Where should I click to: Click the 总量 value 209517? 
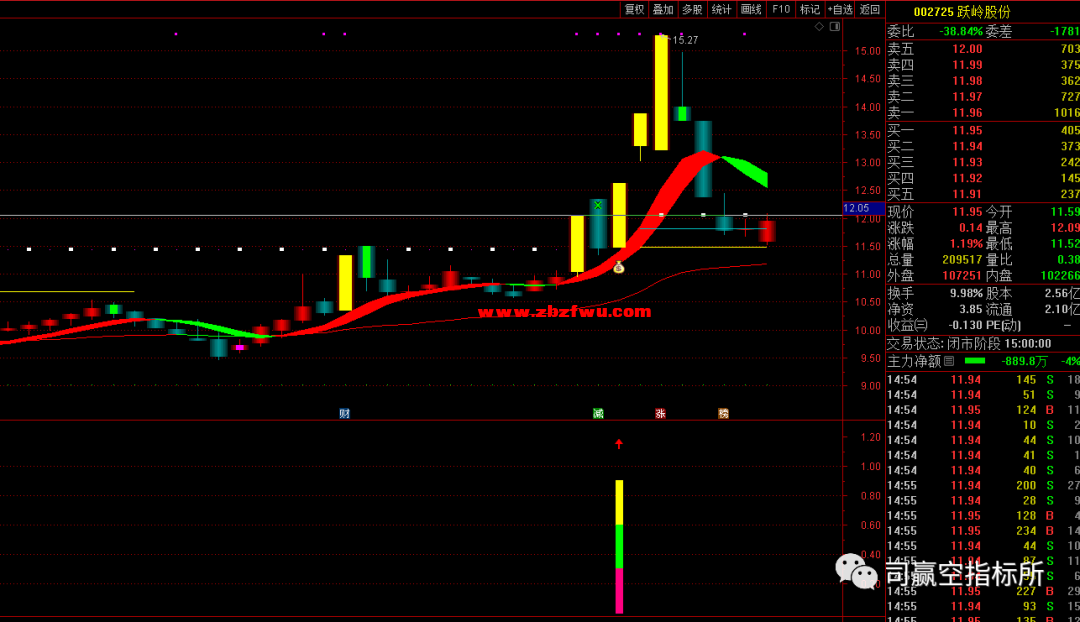point(962,260)
